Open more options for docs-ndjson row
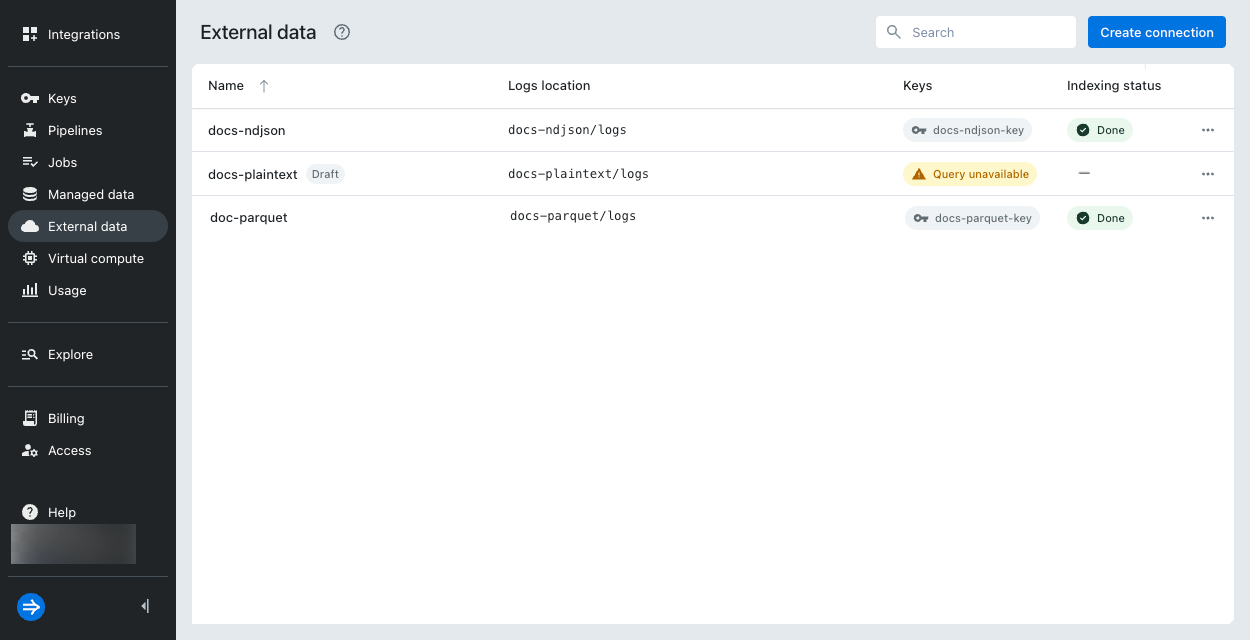Image resolution: width=1250 pixels, height=640 pixels. 1208,130
